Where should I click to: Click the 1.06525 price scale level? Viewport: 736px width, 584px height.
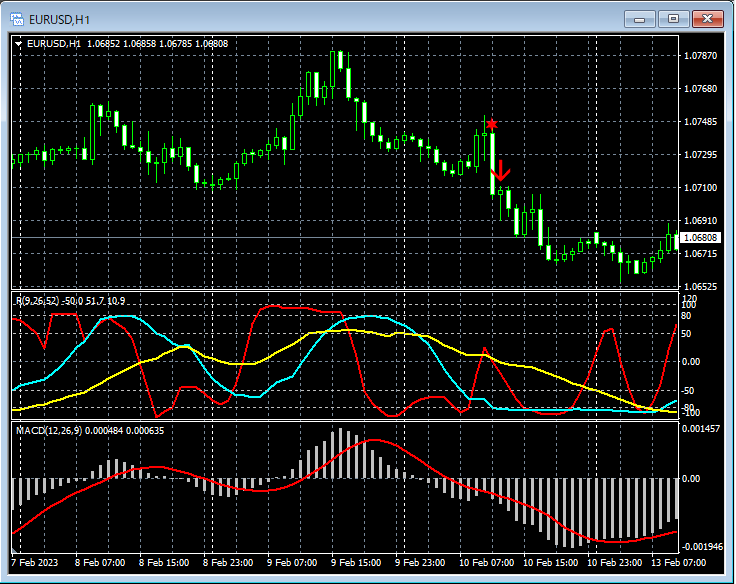tap(699, 286)
